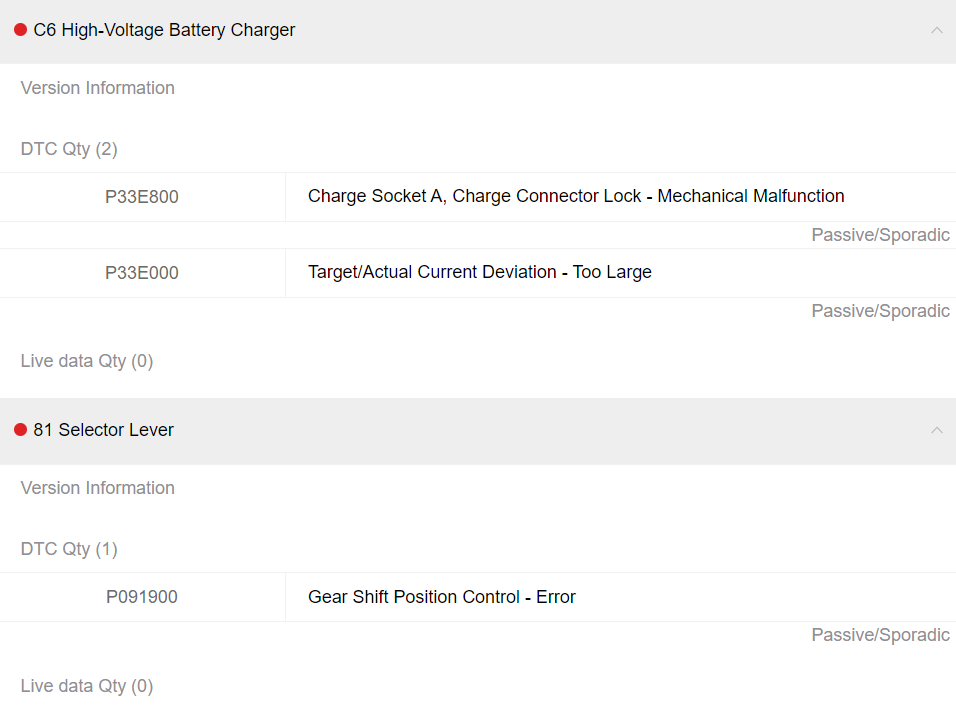Collapse the C6 High-Voltage Battery Charger section

click(936, 30)
